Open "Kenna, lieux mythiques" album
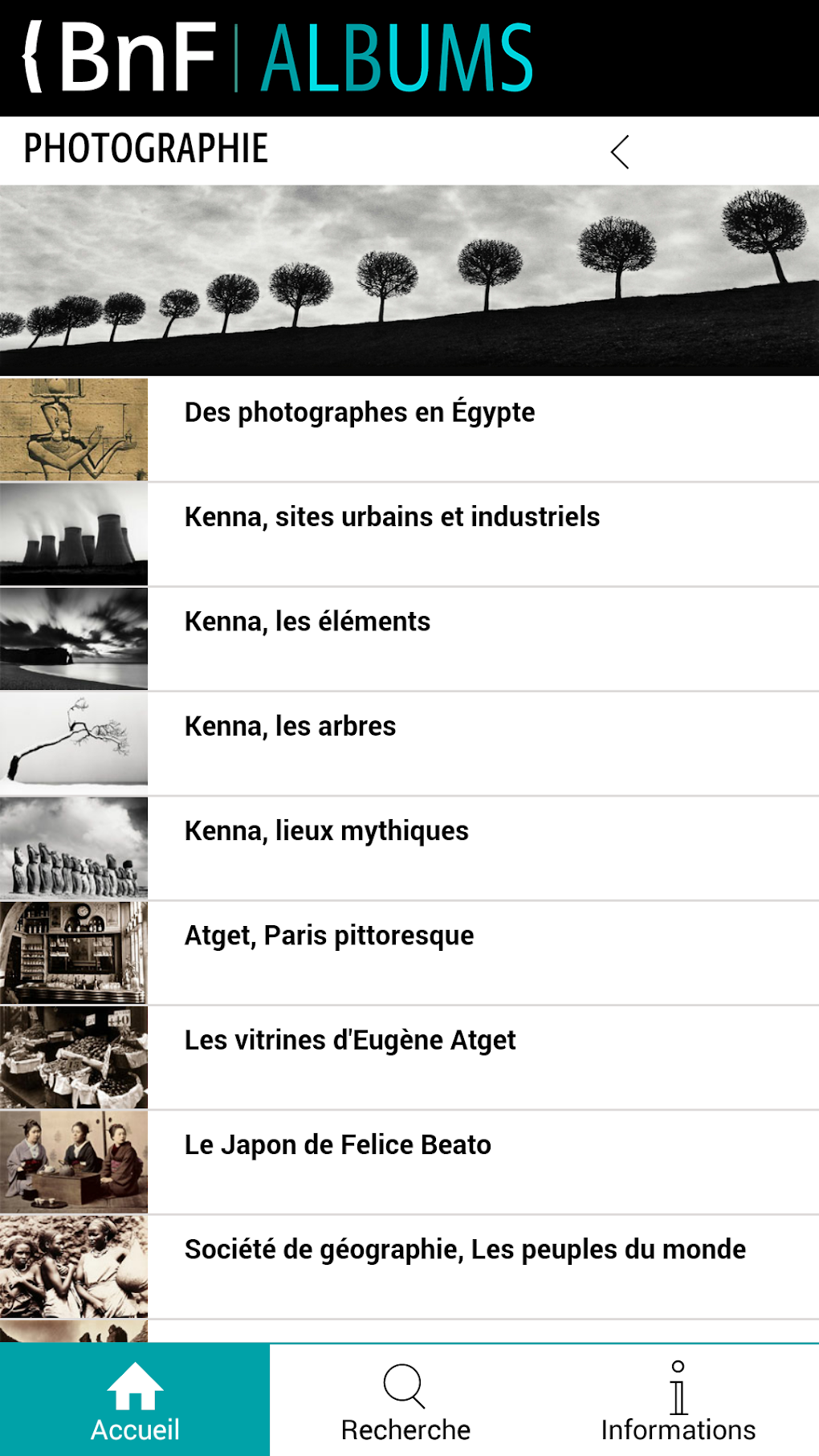The height and width of the screenshot is (1456, 819). [x=327, y=831]
